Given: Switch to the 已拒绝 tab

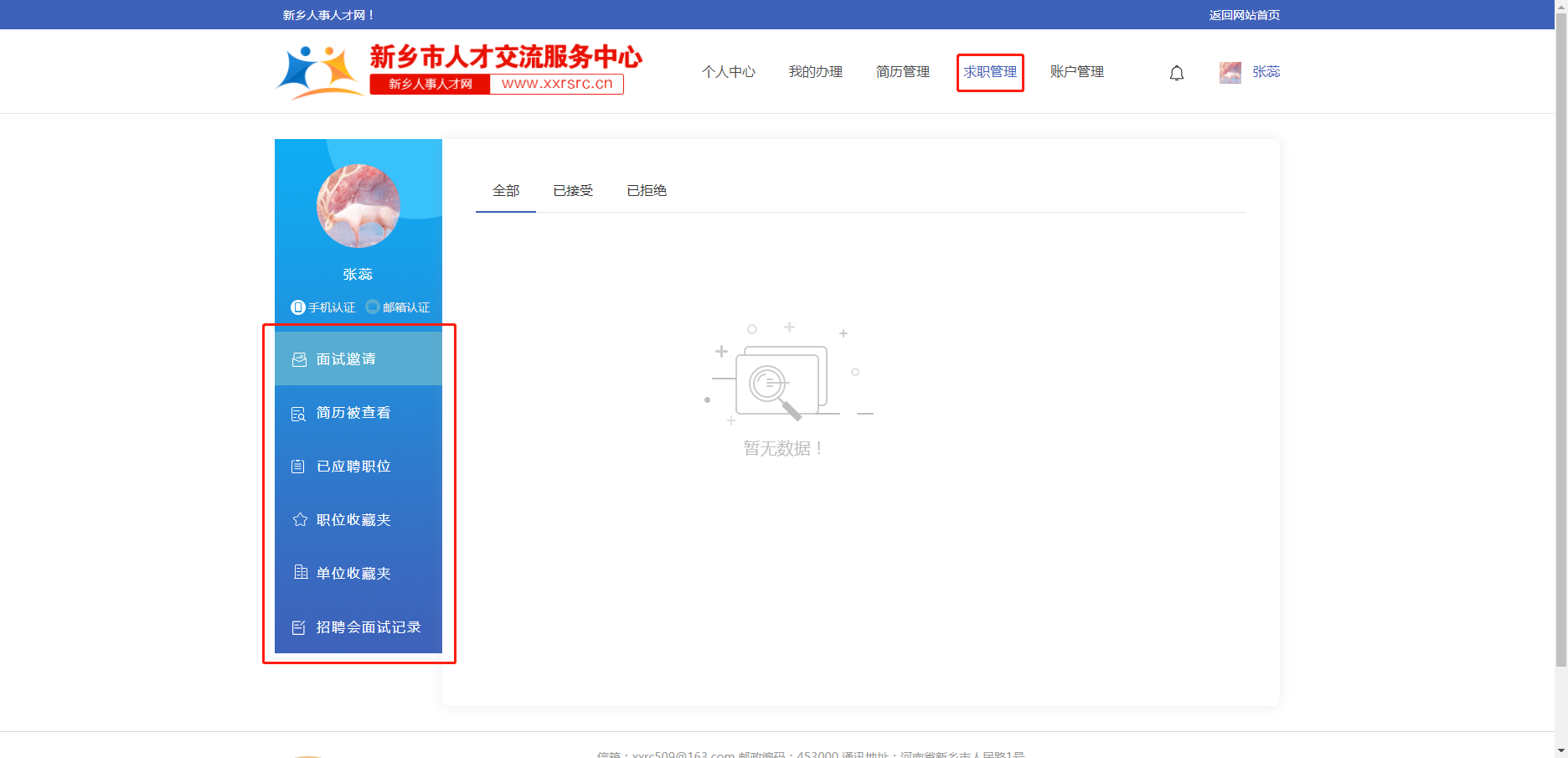Looking at the screenshot, I should tap(647, 191).
